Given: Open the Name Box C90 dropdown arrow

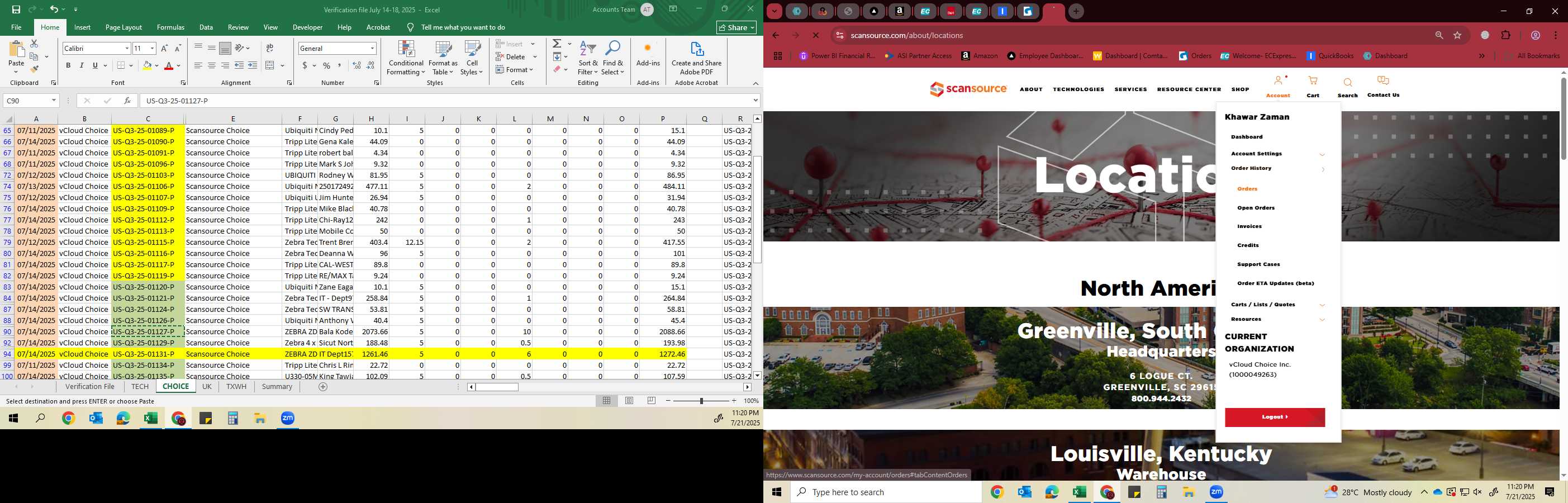Looking at the screenshot, I should pyautogui.click(x=54, y=101).
